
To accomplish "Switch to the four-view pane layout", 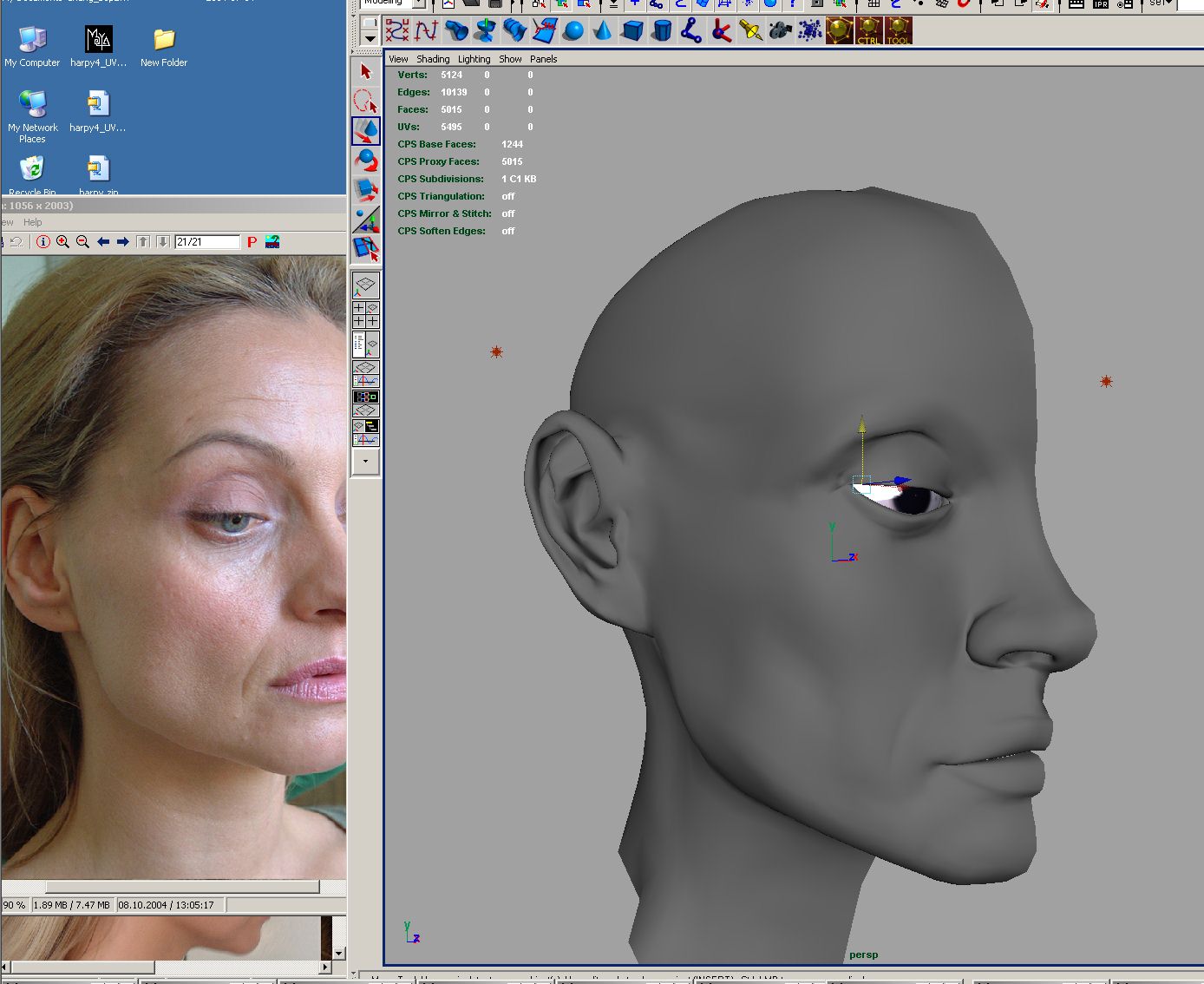I will pyautogui.click(x=365, y=314).
